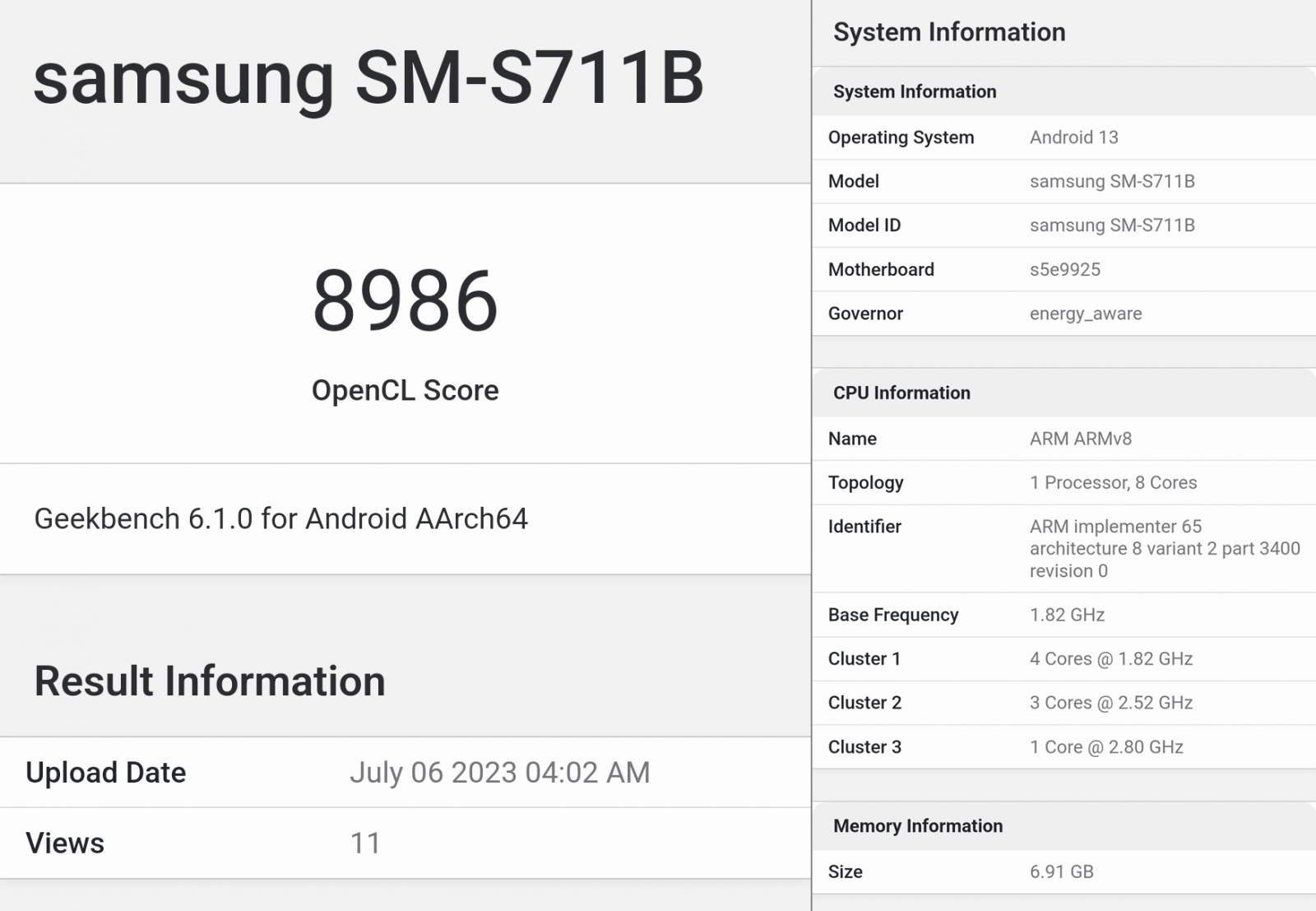
Task: Click the Base Frequency row label
Action: (892, 615)
